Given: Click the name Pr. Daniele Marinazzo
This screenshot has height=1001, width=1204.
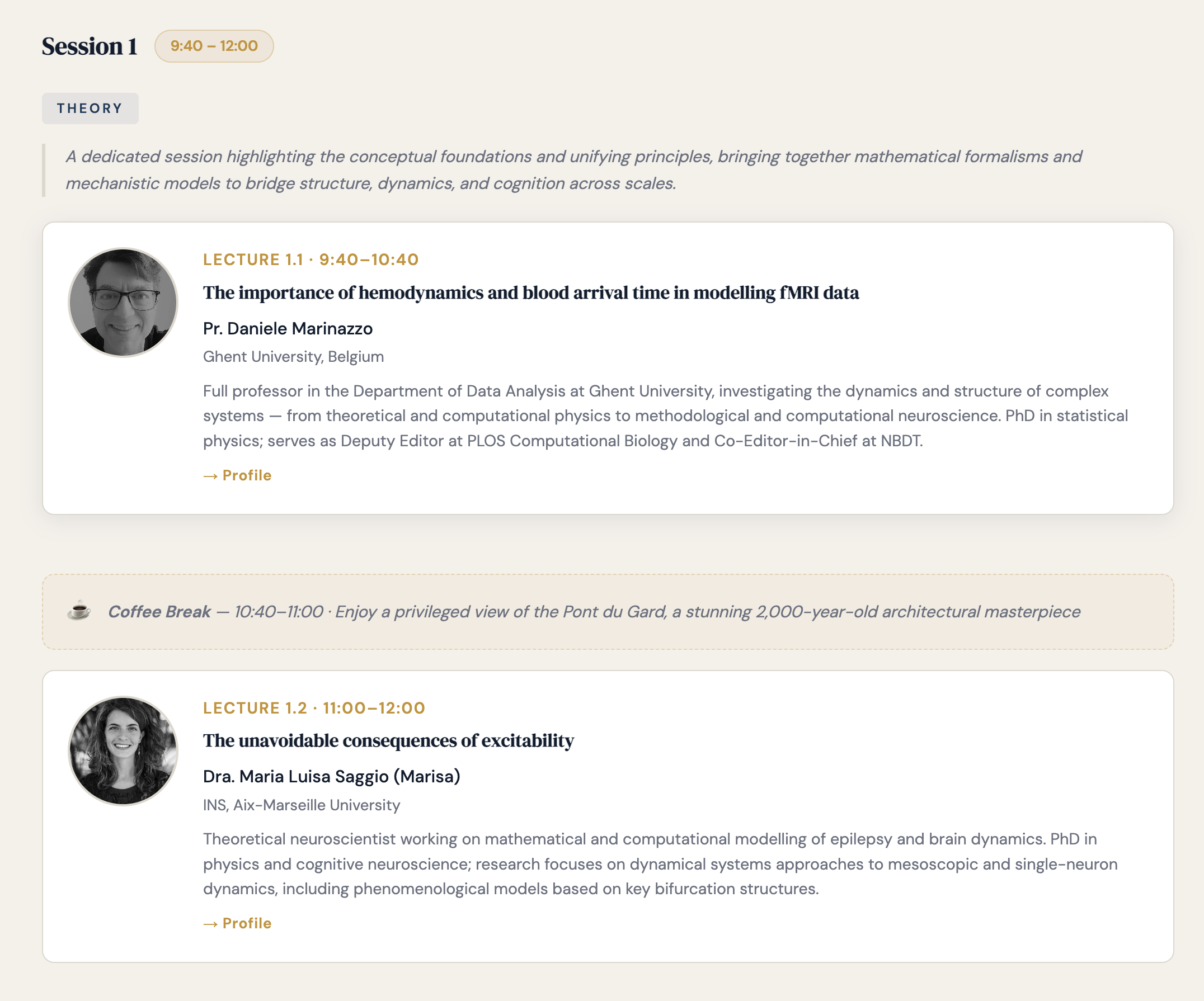Looking at the screenshot, I should coord(288,328).
